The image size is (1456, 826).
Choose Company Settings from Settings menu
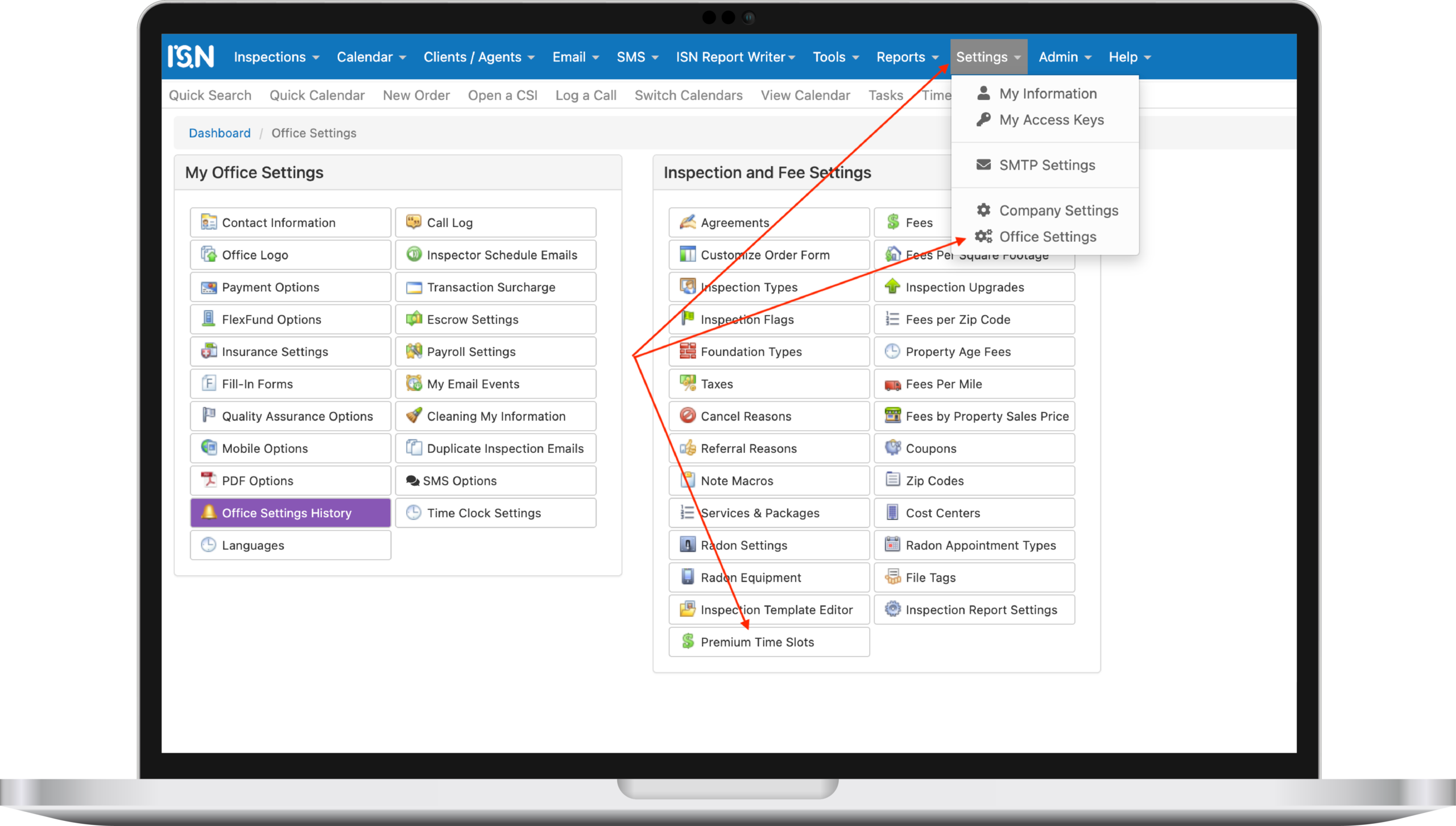tap(1058, 210)
